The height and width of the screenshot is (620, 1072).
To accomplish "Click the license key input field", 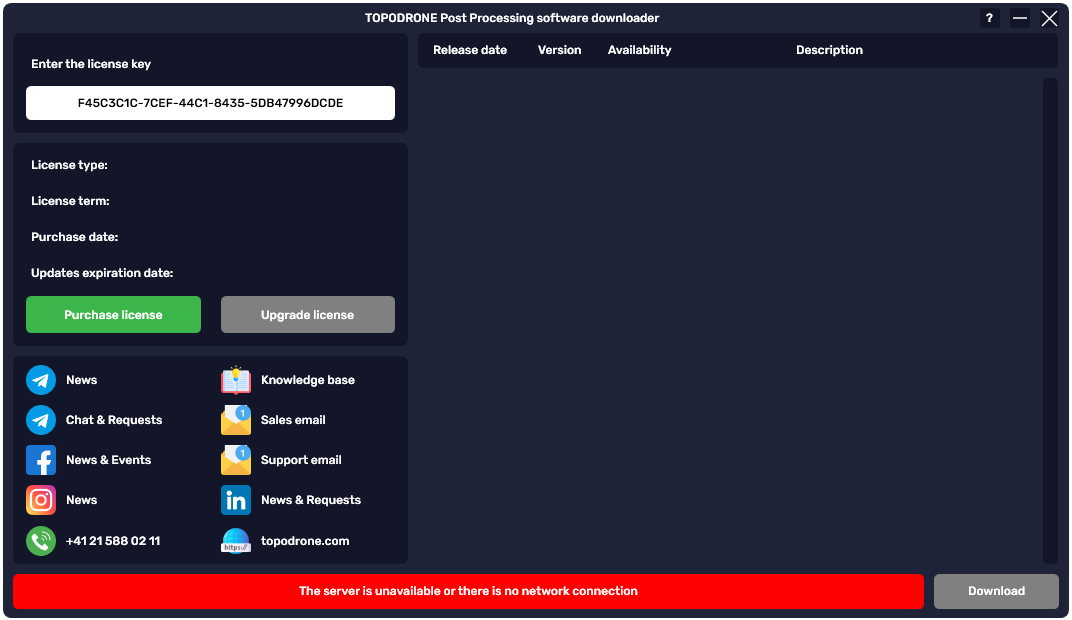I will coord(211,103).
